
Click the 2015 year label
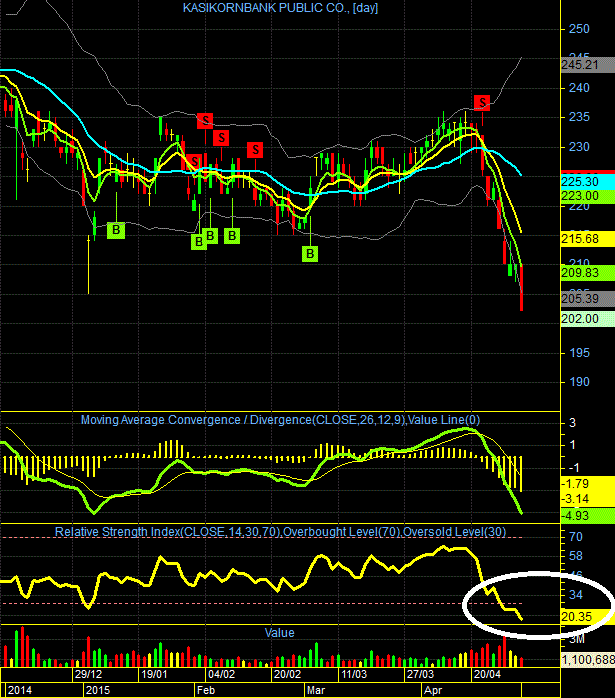coord(98,690)
